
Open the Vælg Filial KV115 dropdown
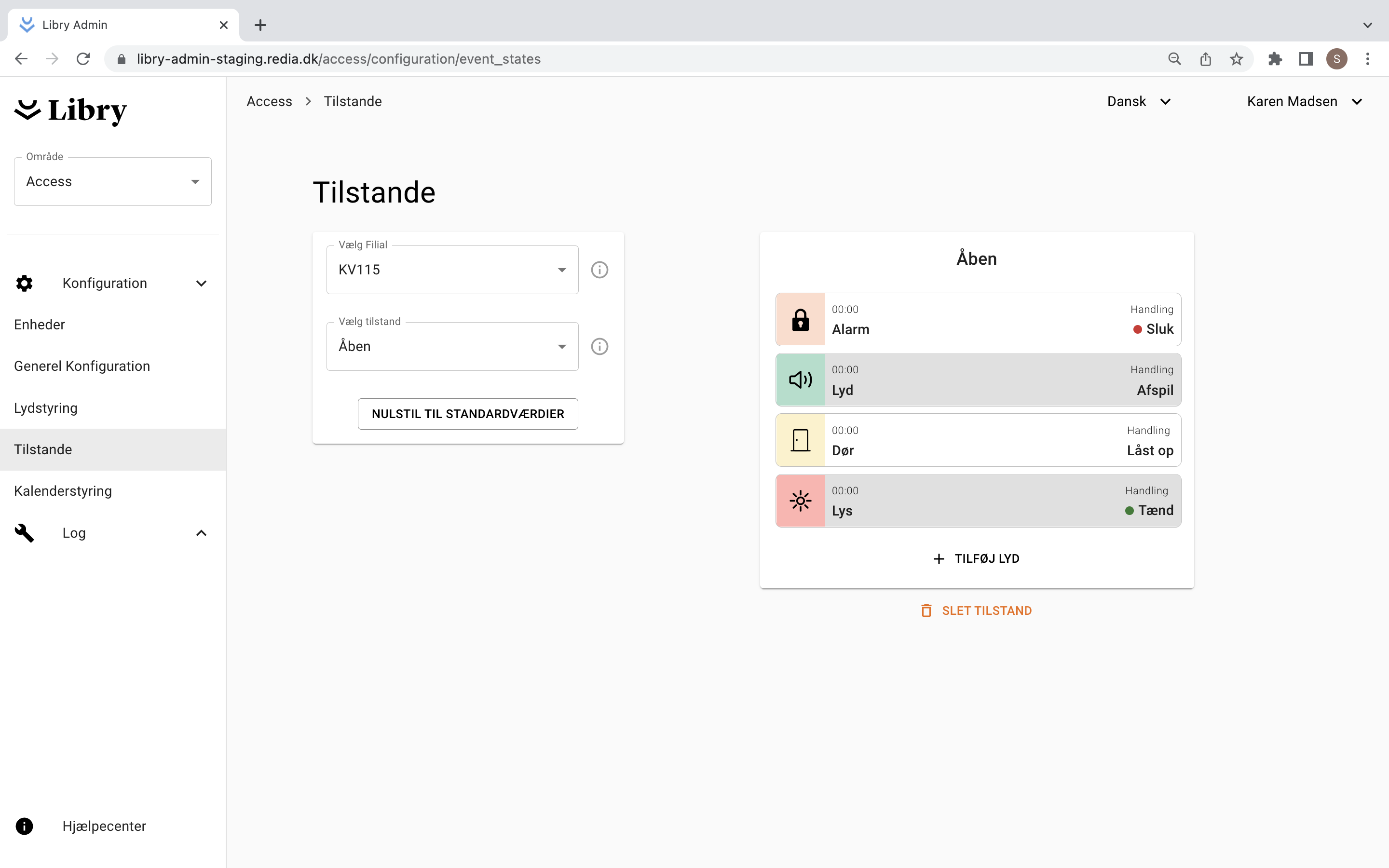tap(452, 270)
